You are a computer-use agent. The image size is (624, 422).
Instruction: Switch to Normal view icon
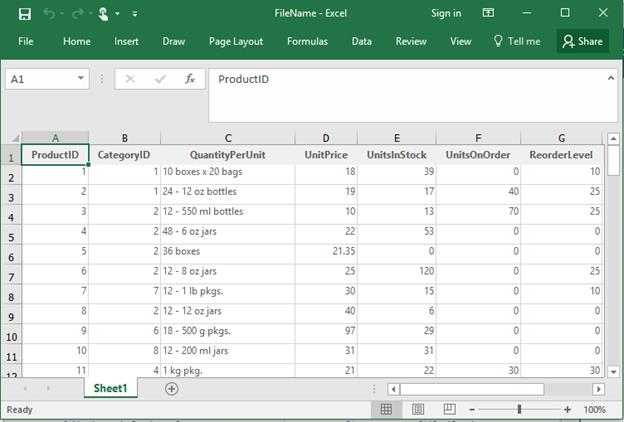click(x=386, y=409)
